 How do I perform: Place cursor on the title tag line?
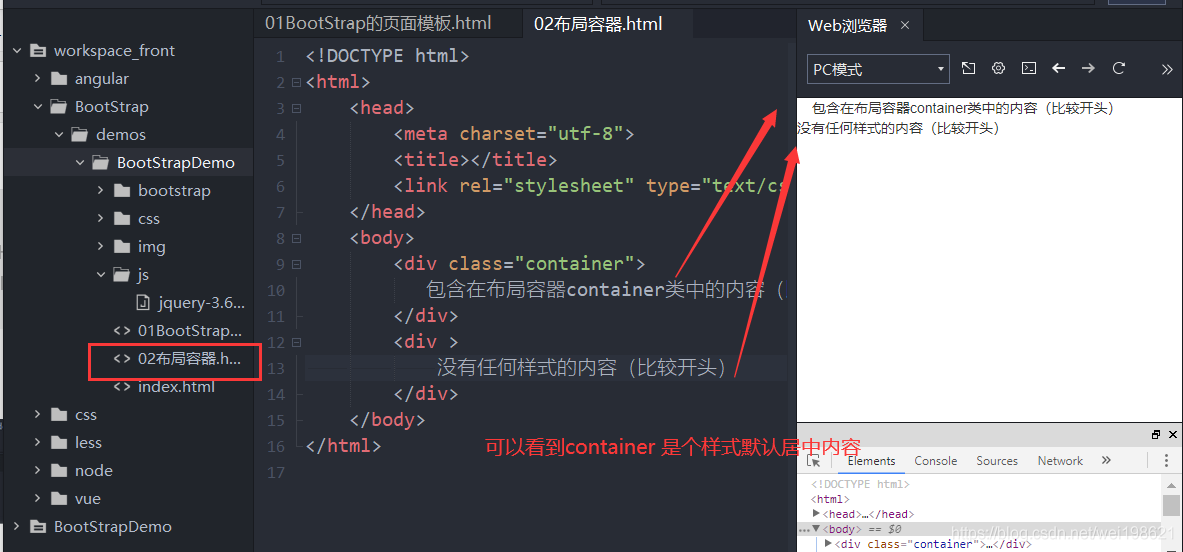pyautogui.click(x=475, y=160)
